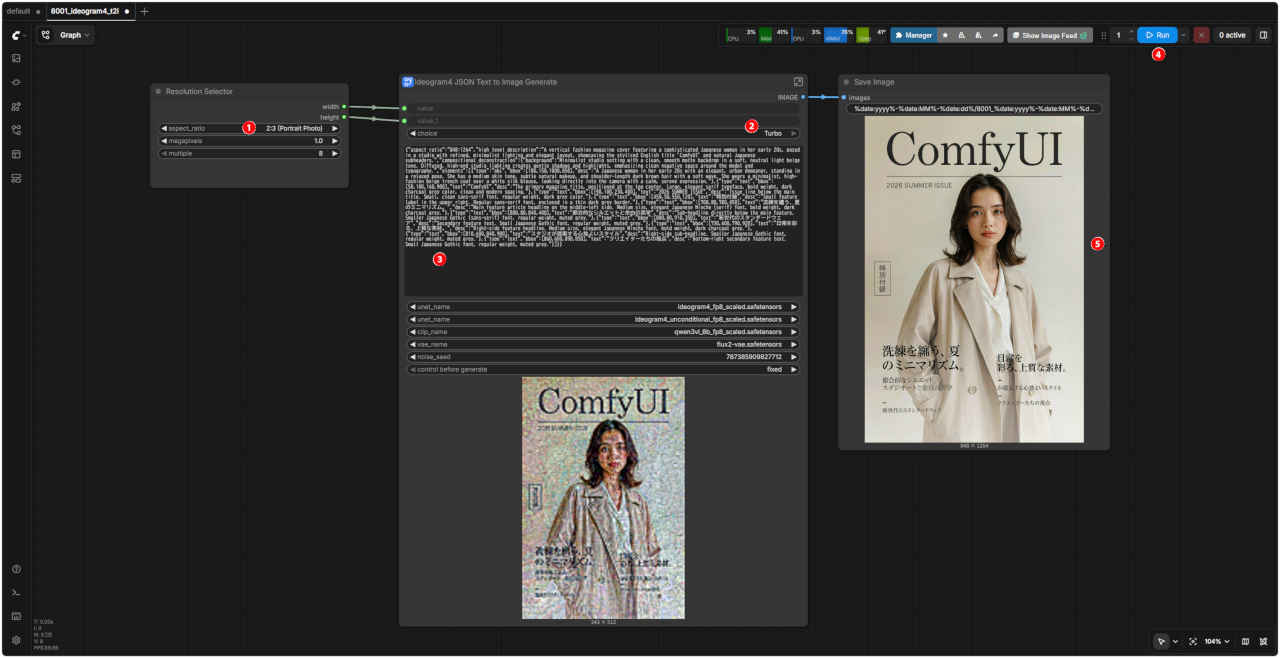Click the noise_seed value field
Image resolution: width=1280 pixels, height=658 pixels.
pos(603,357)
